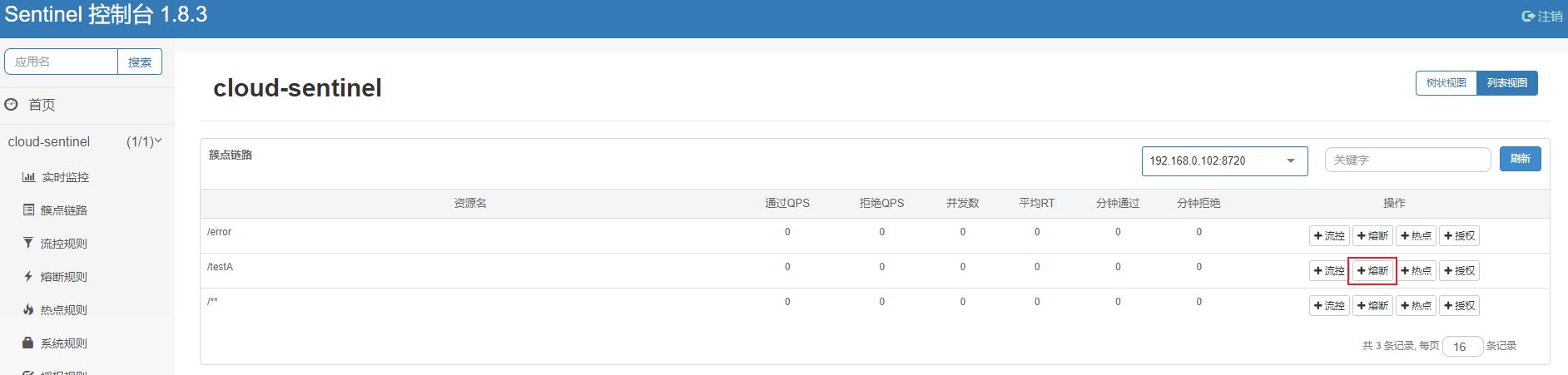Click the 应用名 search input field
This screenshot has height=375, width=1568.
[x=61, y=62]
